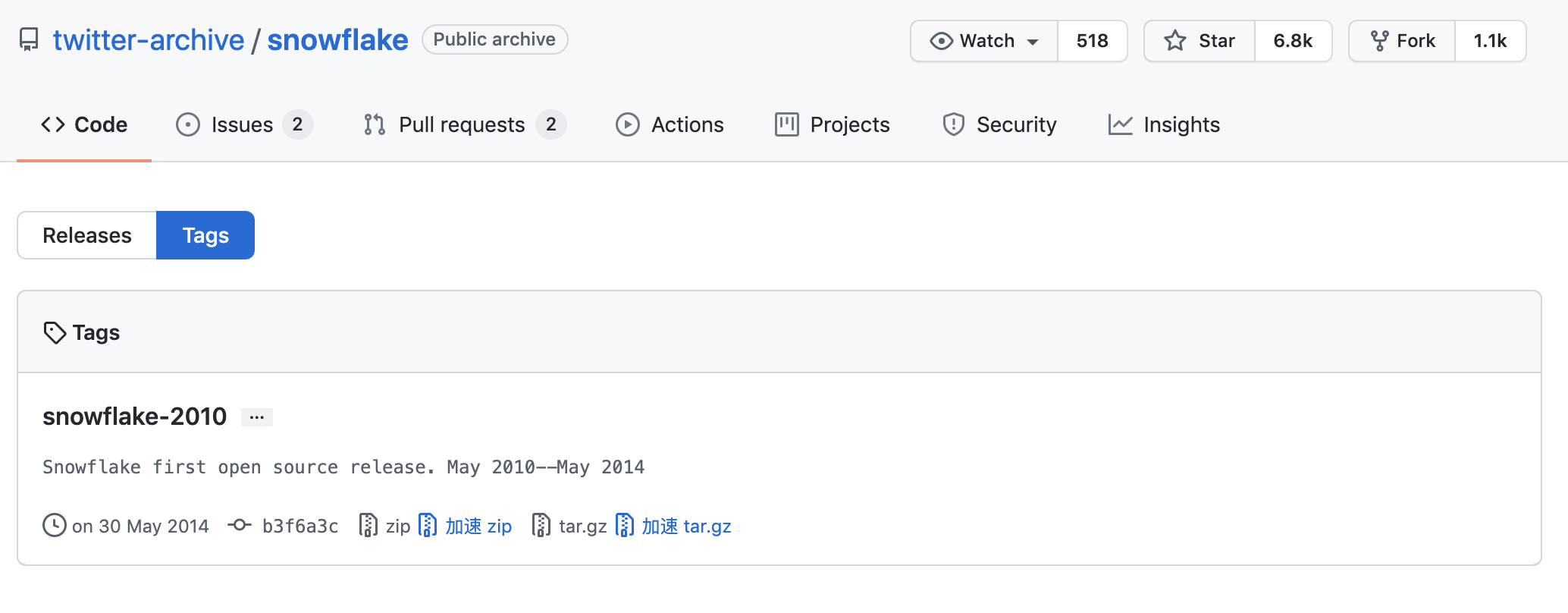The height and width of the screenshot is (613, 1568).
Task: Click the clock icon beside 30 May 2014
Action: point(55,525)
